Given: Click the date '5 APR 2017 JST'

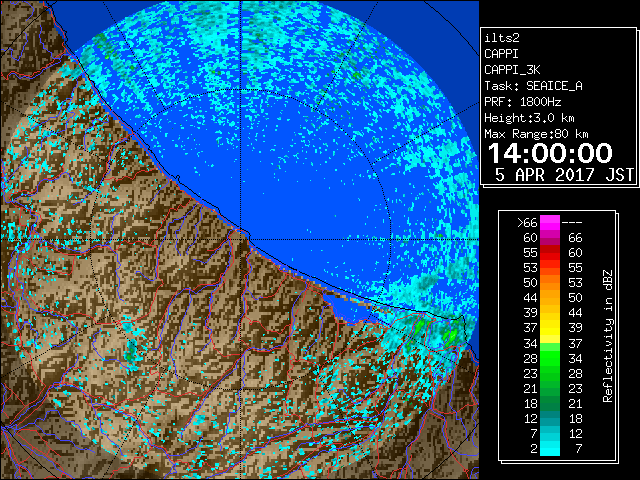Looking at the screenshot, I should (564, 175).
